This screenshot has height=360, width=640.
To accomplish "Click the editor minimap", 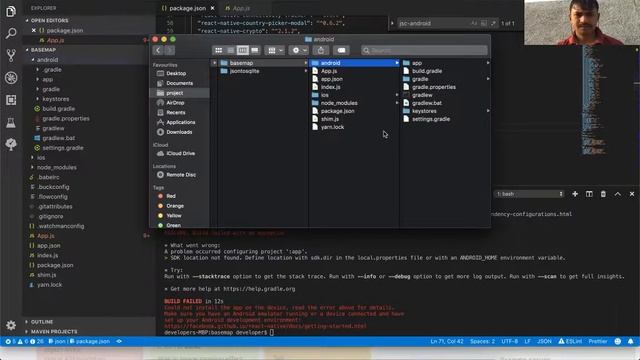I will click(x=594, y=100).
